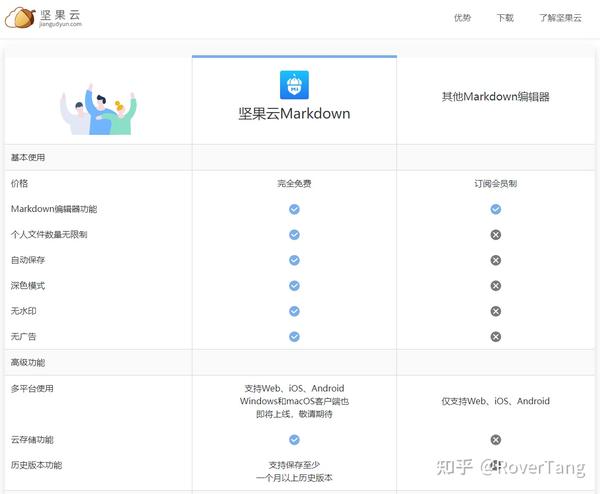
Task: Click the 个人文件数量无限制 row label
Action: [x=49, y=235]
